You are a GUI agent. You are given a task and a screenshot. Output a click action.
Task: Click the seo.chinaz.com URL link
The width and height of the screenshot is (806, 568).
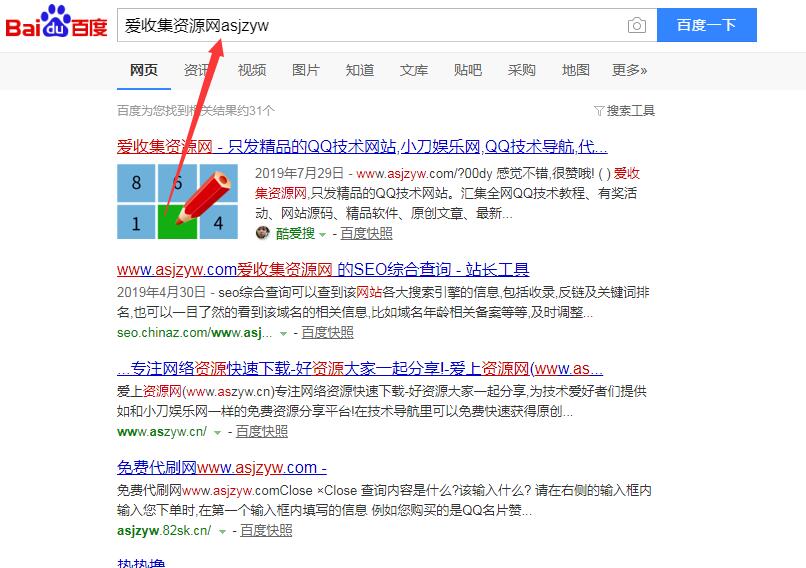pyautogui.click(x=194, y=333)
